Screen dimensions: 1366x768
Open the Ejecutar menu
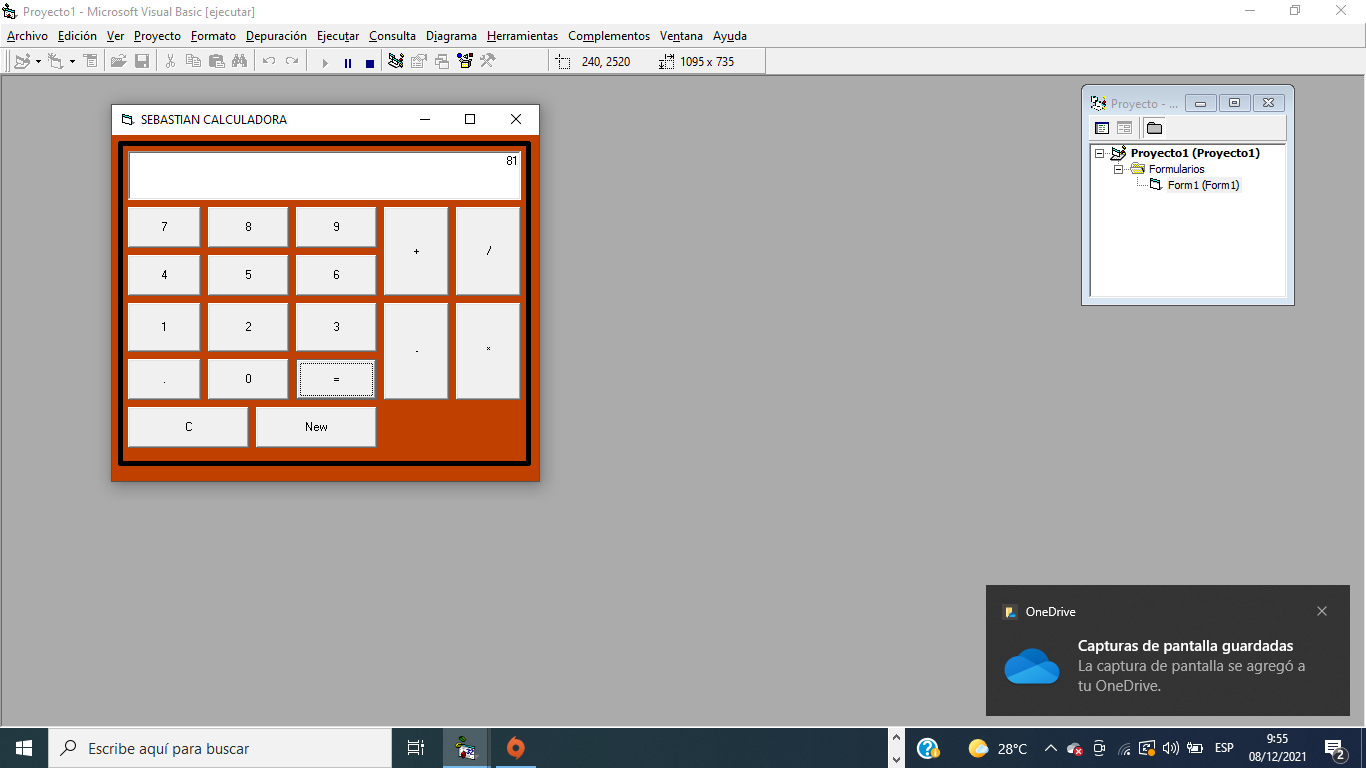[x=338, y=36]
